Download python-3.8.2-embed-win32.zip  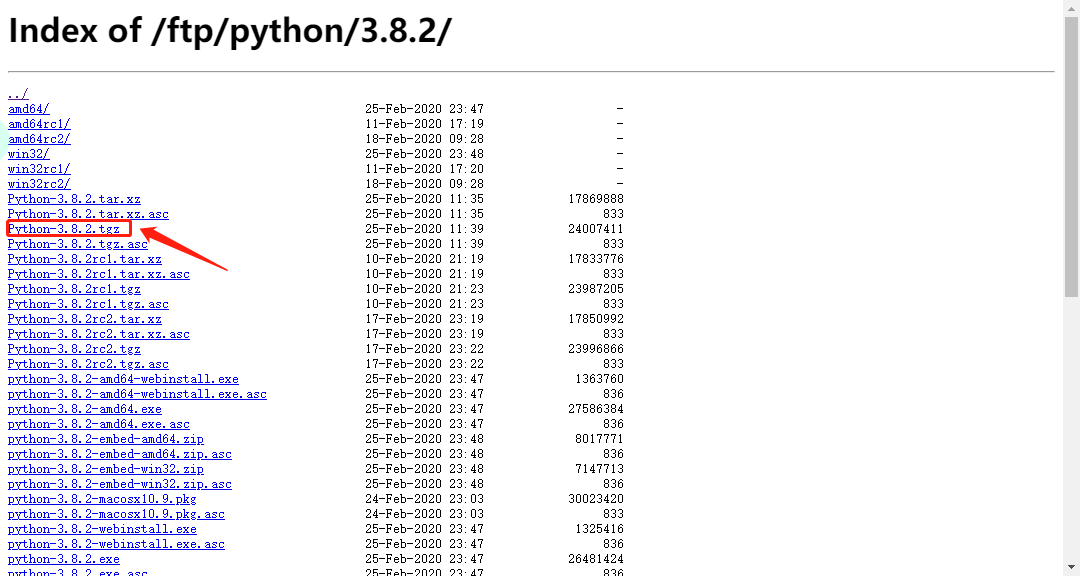106,469
